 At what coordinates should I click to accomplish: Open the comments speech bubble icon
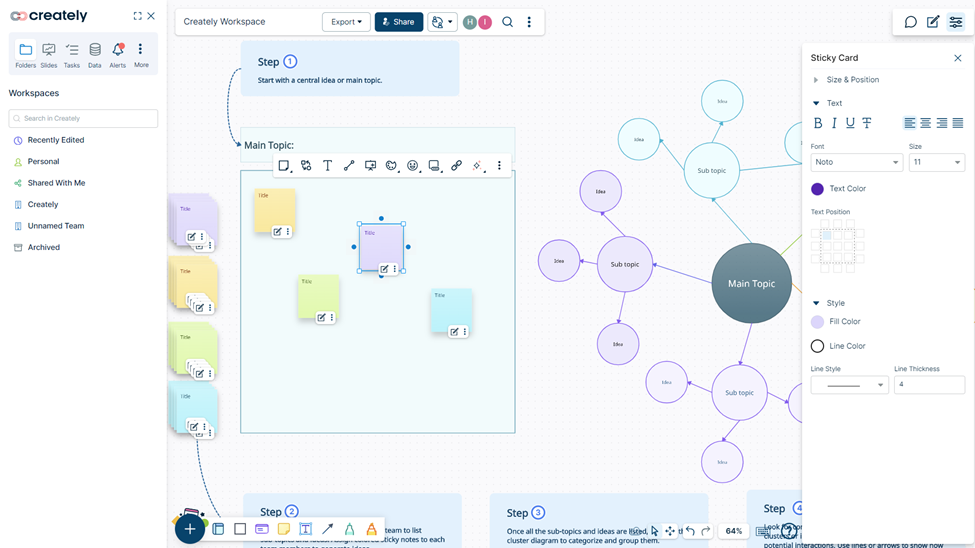(910, 22)
